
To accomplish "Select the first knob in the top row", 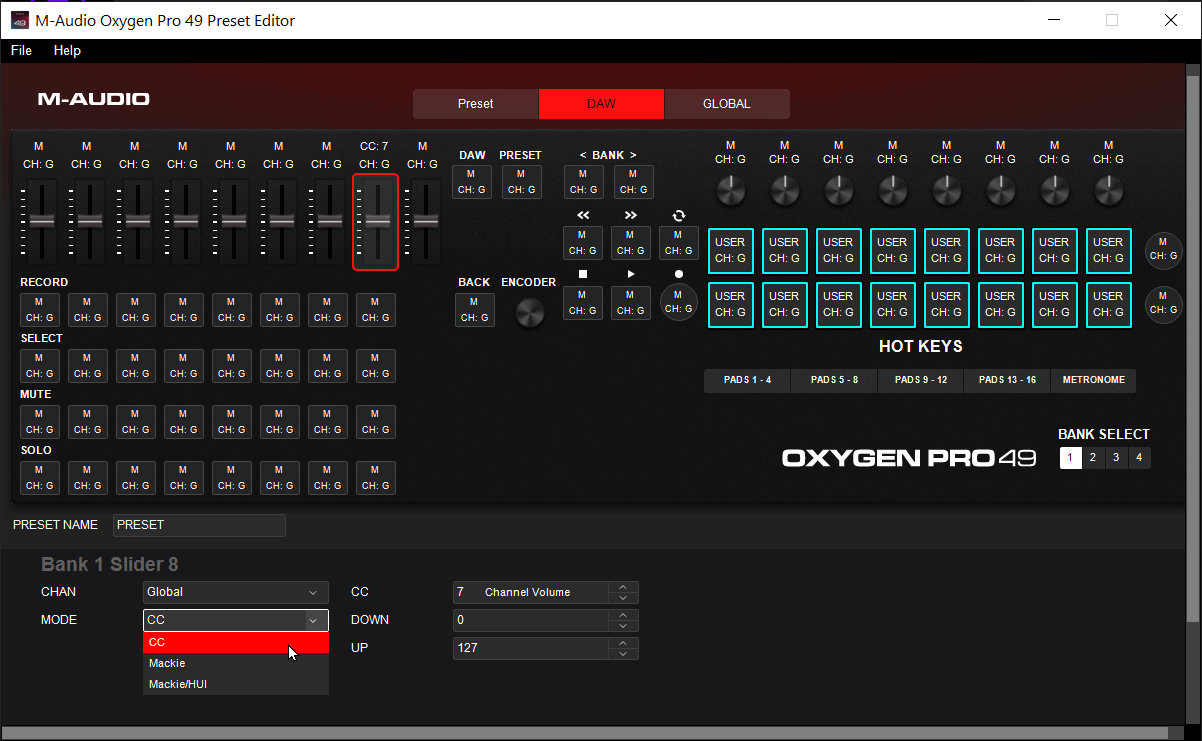I will pos(731,188).
